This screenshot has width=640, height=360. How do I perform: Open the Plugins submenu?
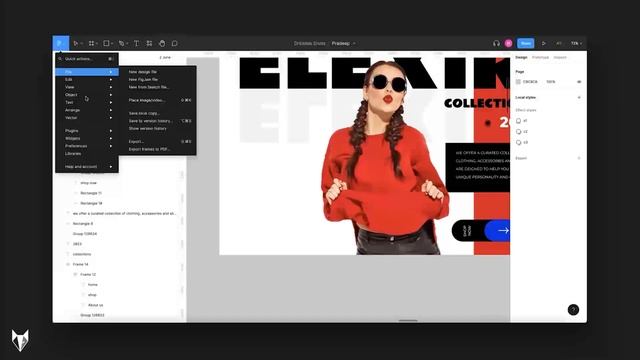click(87, 131)
